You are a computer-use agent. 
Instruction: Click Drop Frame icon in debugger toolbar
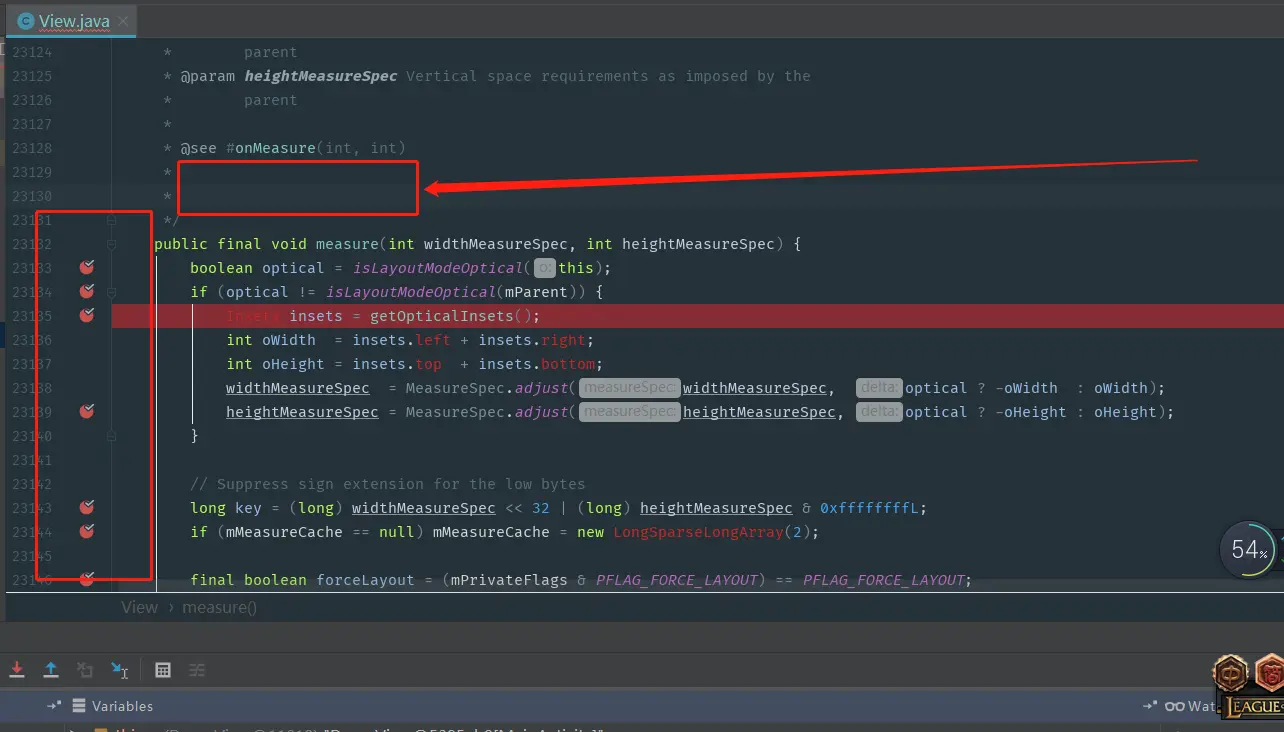[85, 670]
